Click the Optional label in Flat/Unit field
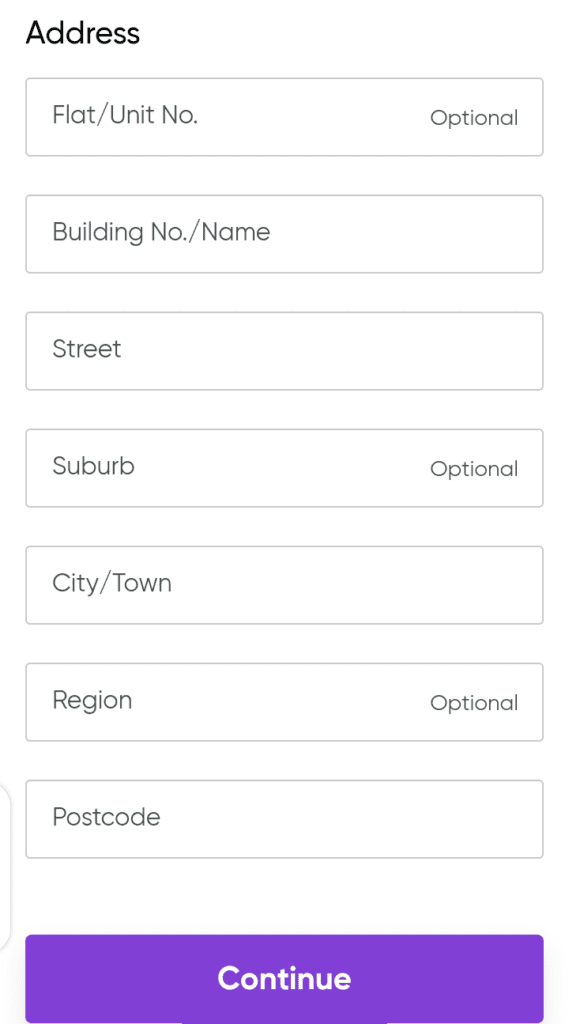Image resolution: width=569 pixels, height=1024 pixels. point(474,118)
